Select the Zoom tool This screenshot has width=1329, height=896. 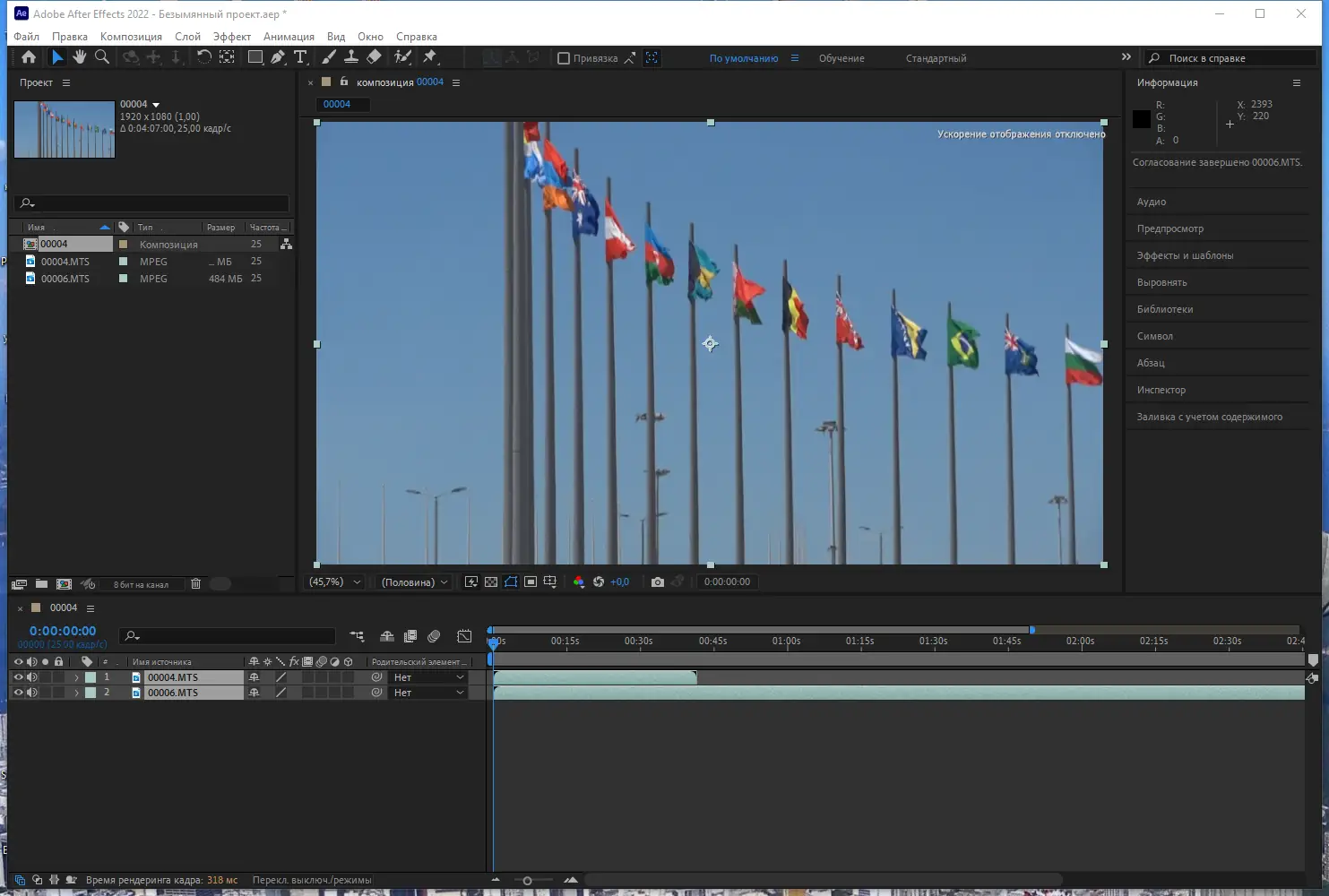(102, 56)
